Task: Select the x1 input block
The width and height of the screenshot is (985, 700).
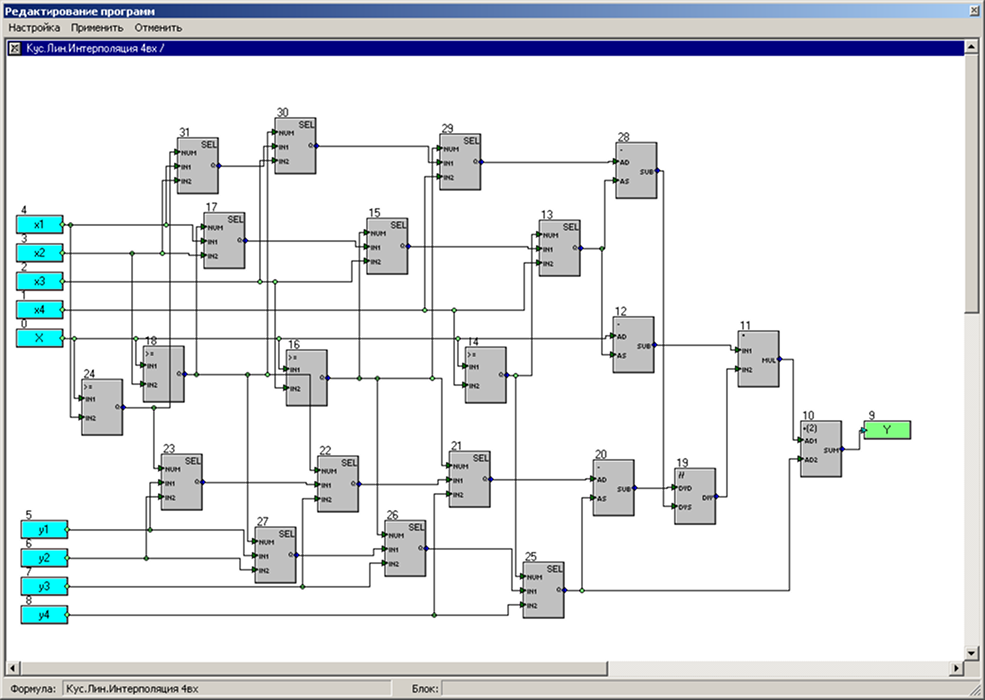Action: click(x=40, y=225)
